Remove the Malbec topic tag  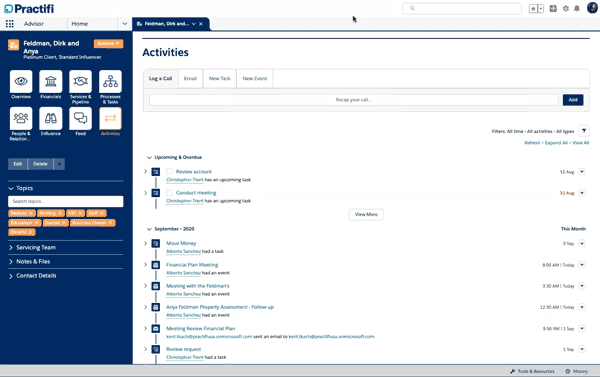point(31,213)
